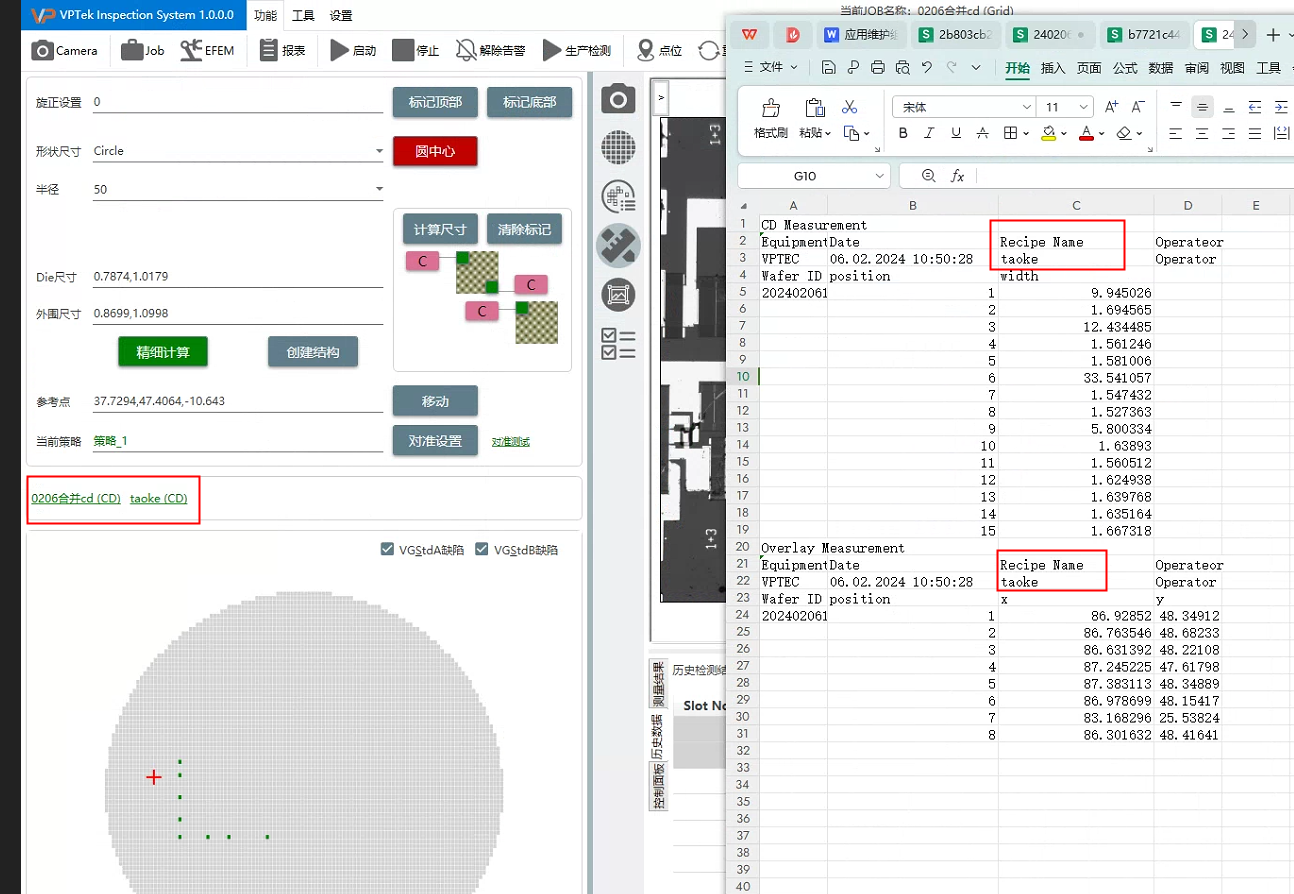Toggle the VGStdB缺陷 checkbox
Viewport: 1294px width, 894px height.
[x=482, y=549]
